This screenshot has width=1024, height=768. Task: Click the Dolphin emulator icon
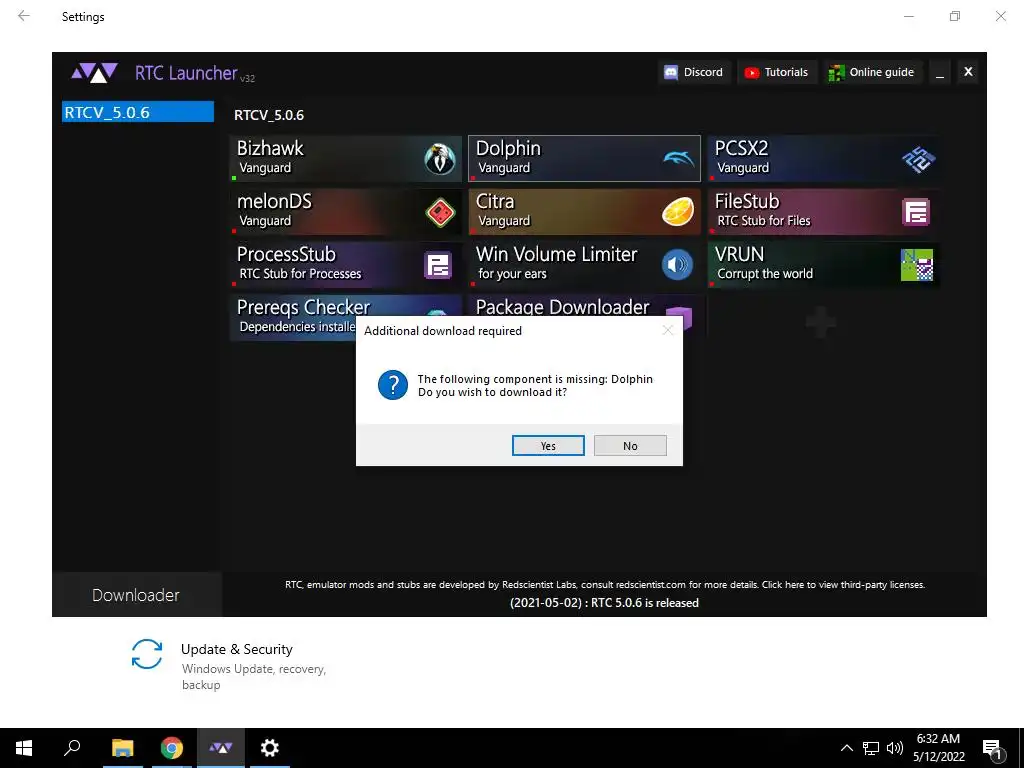679,158
